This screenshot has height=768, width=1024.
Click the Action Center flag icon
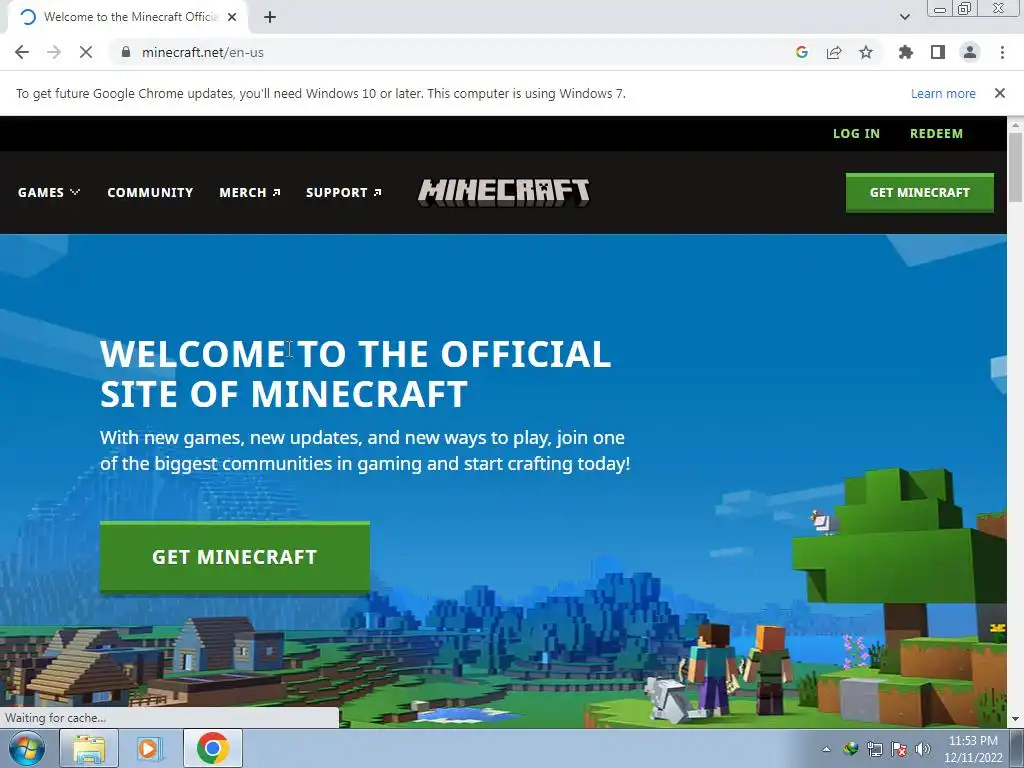pos(899,749)
